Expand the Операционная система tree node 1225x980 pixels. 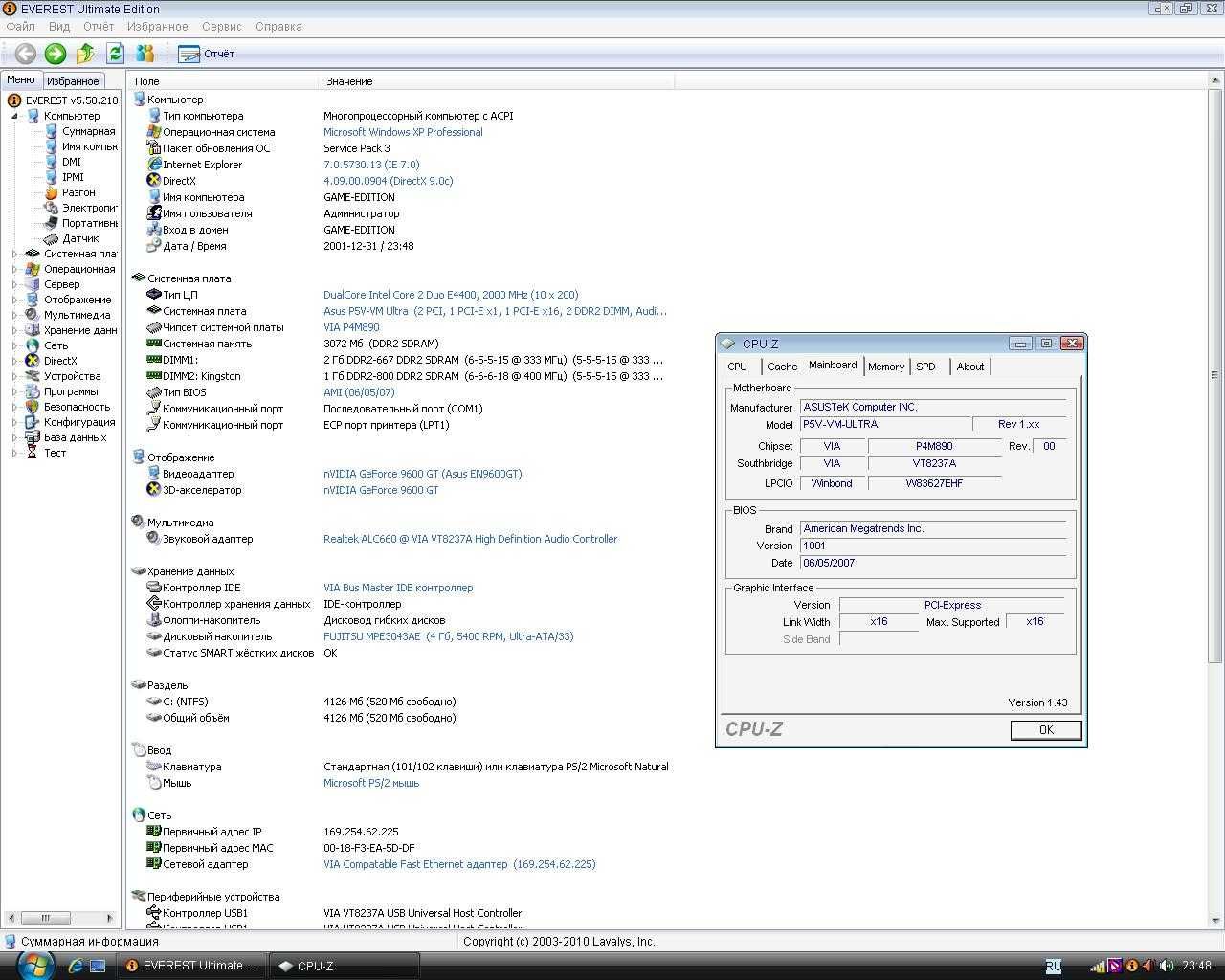15,269
